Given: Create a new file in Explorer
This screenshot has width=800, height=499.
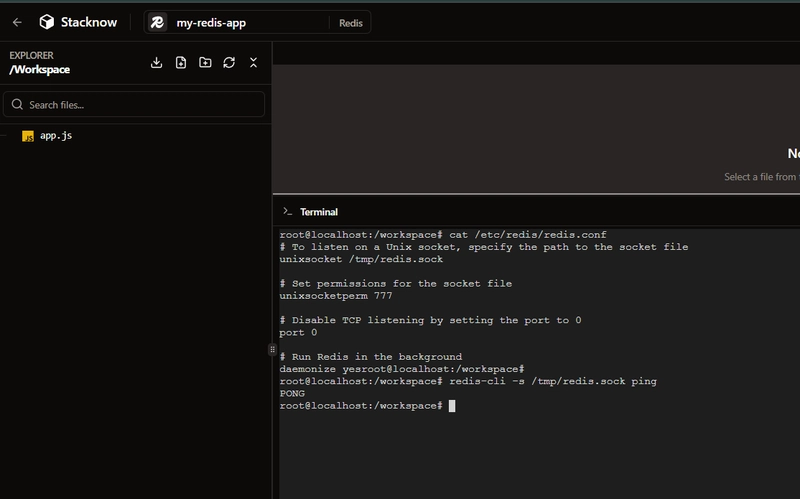Looking at the screenshot, I should coord(181,62).
